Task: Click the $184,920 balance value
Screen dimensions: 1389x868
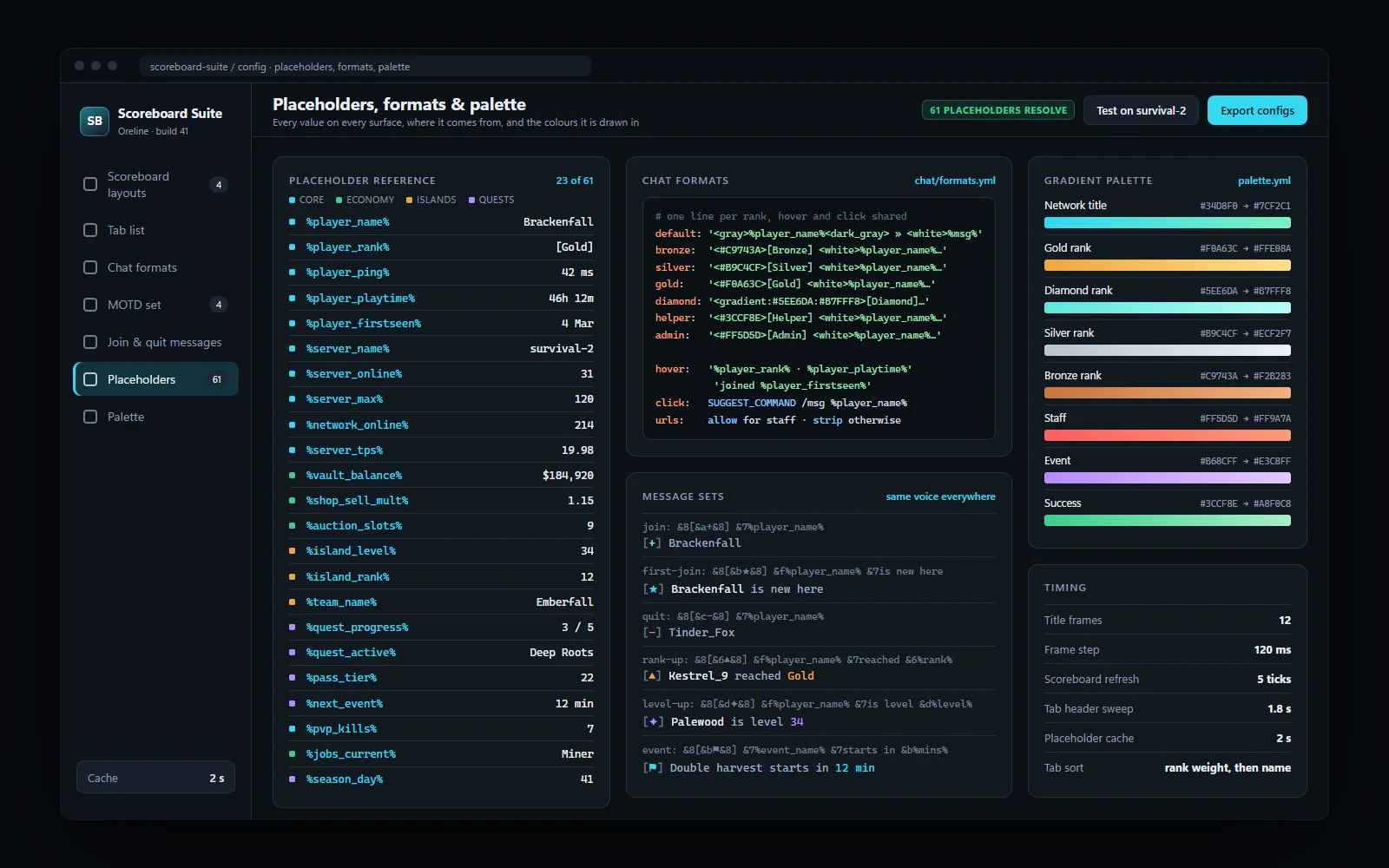Action: (568, 476)
